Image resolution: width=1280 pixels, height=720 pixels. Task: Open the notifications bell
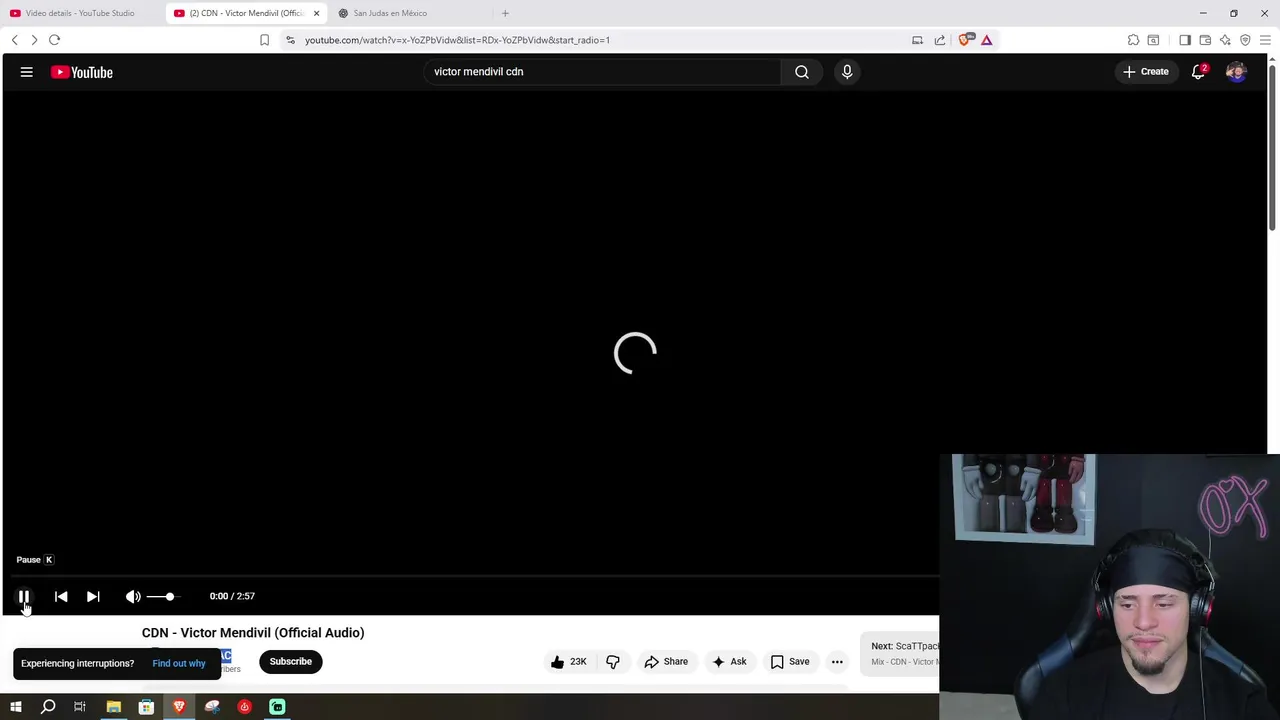coord(1198,72)
